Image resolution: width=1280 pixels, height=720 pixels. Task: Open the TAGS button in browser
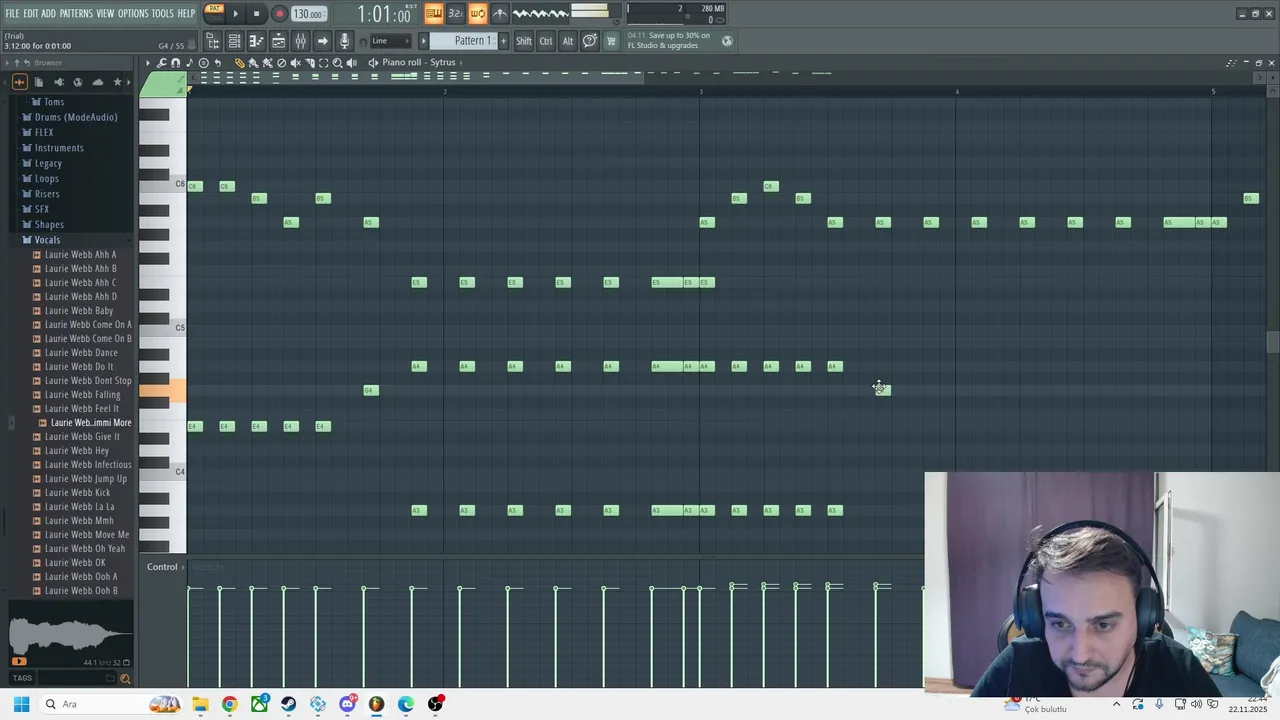(22, 679)
